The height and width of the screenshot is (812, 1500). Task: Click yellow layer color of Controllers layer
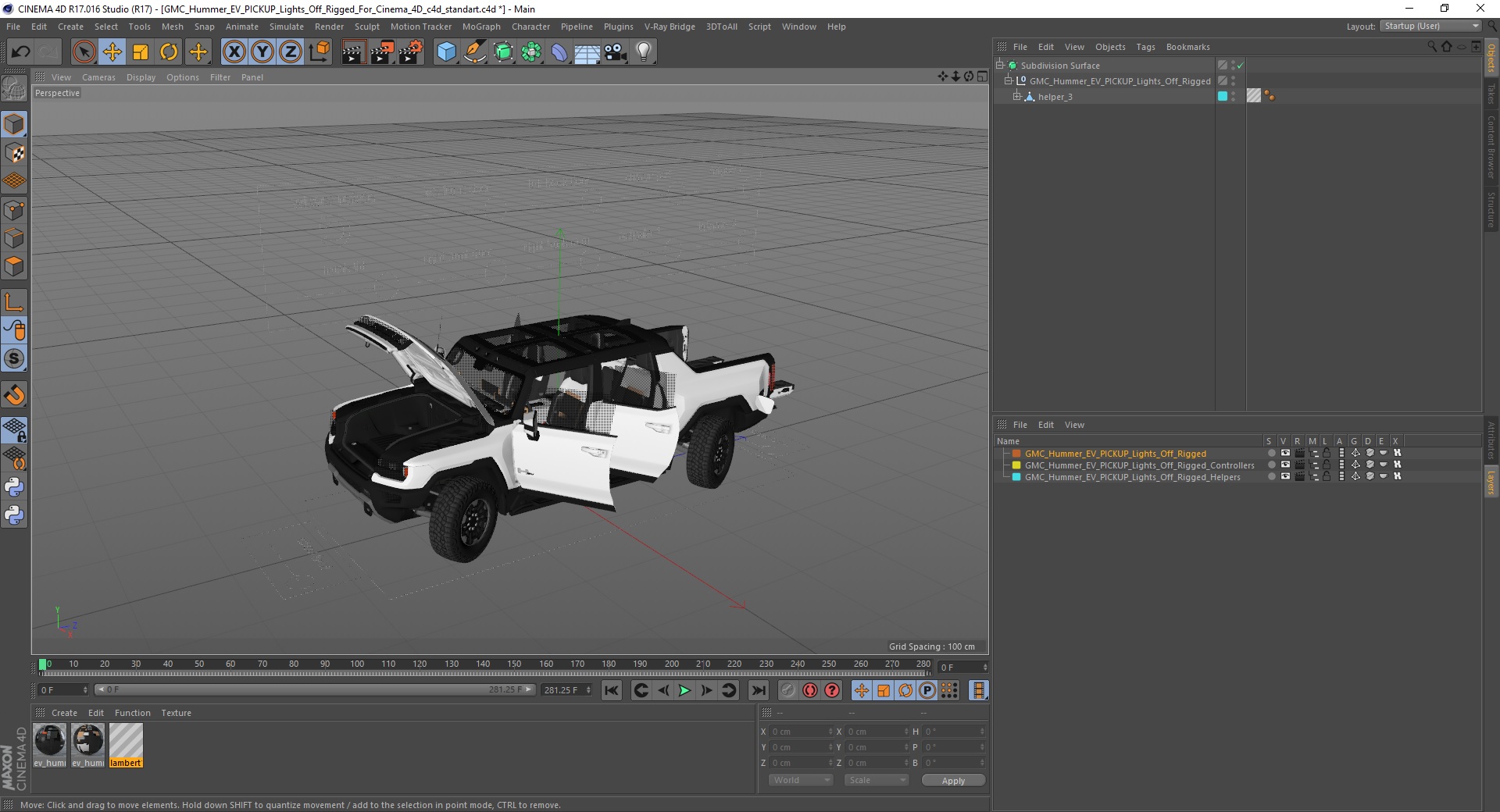pyautogui.click(x=1016, y=465)
